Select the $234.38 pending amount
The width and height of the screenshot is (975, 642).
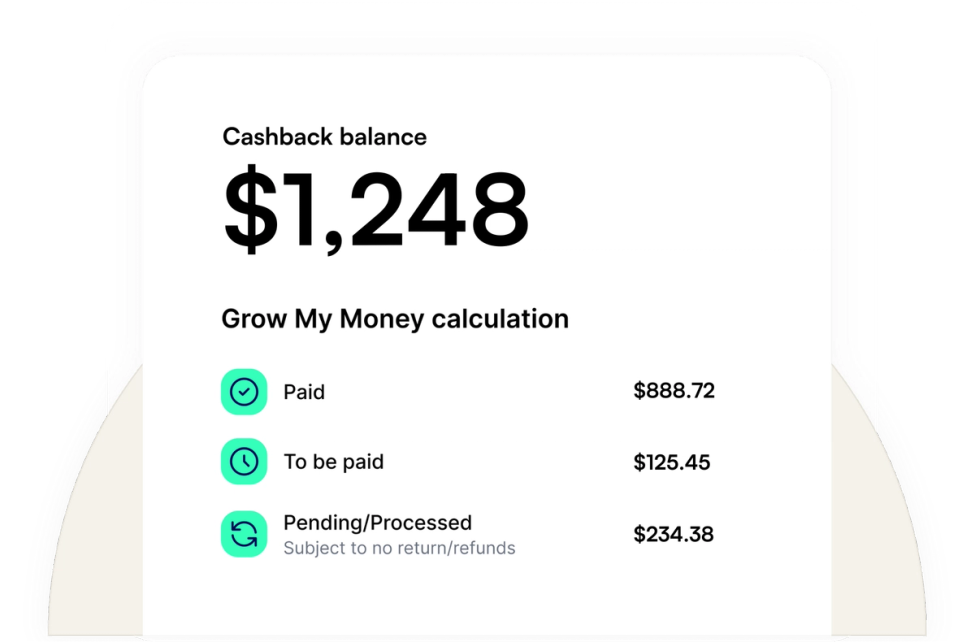(674, 534)
